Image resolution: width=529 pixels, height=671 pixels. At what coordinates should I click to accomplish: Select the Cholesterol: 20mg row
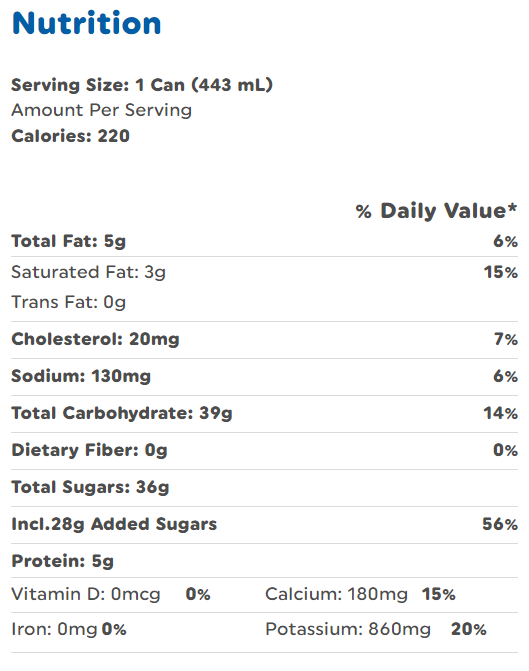point(264,340)
